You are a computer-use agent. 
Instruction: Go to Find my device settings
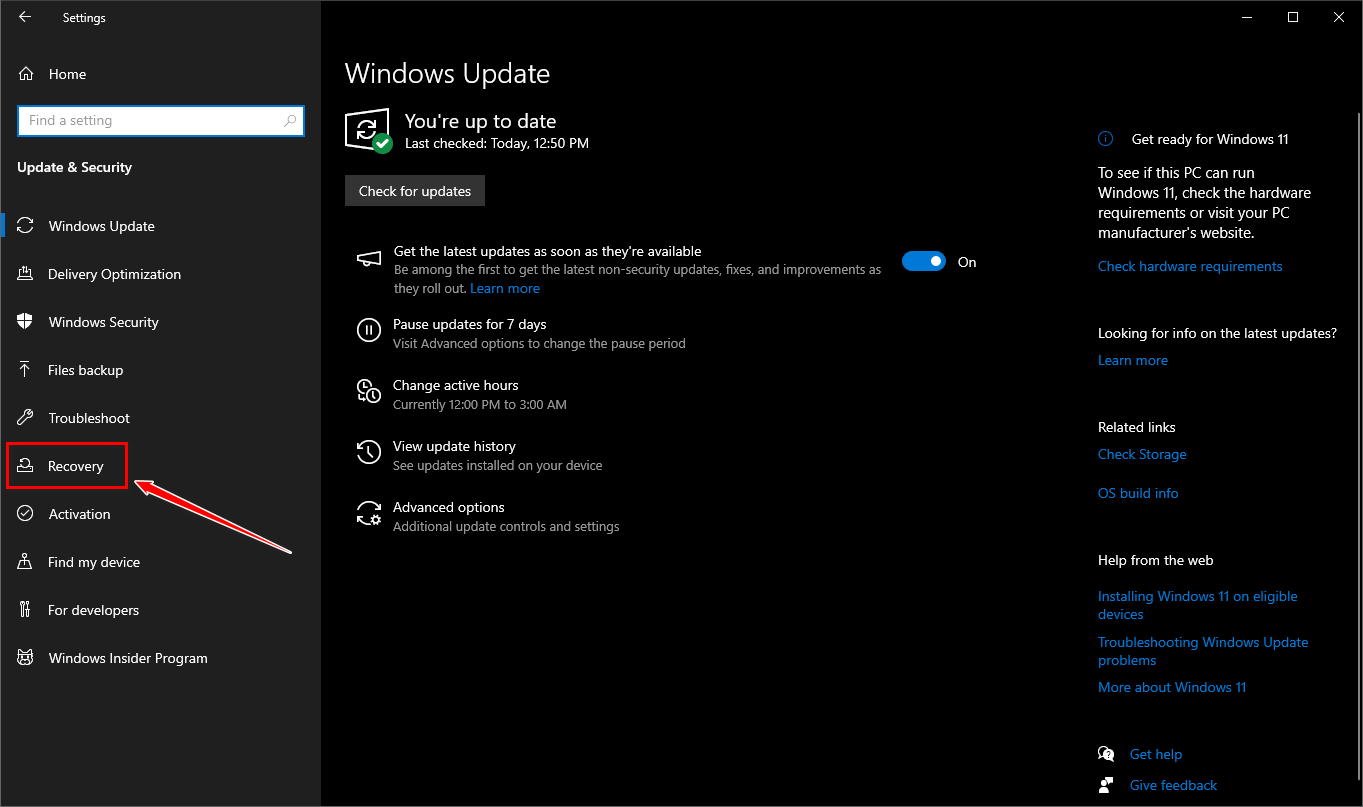pos(94,562)
